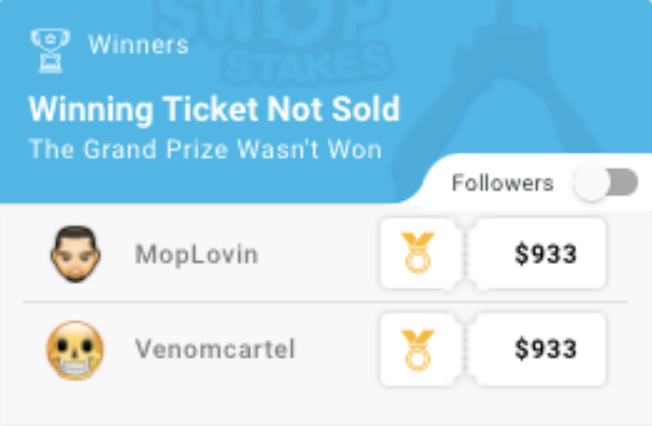Open the Venomcartel username link

click(x=215, y=350)
